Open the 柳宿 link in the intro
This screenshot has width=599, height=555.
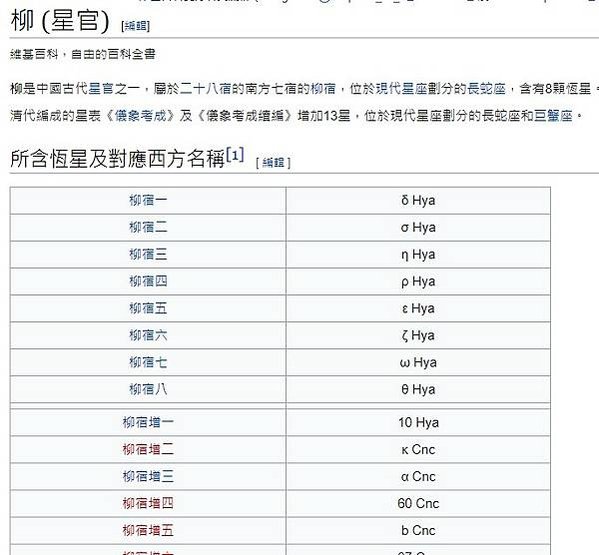[x=323, y=89]
